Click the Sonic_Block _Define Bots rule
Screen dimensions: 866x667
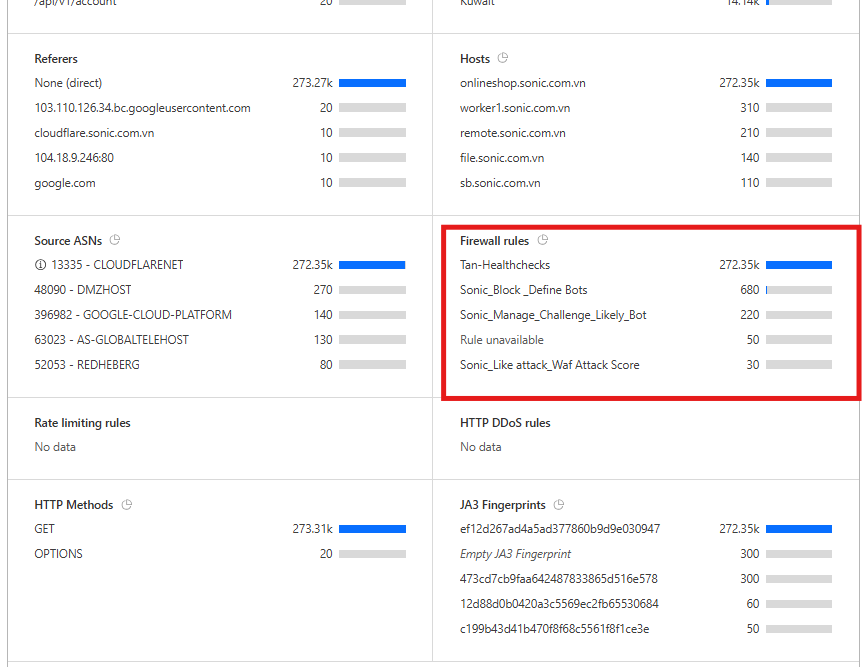click(523, 290)
